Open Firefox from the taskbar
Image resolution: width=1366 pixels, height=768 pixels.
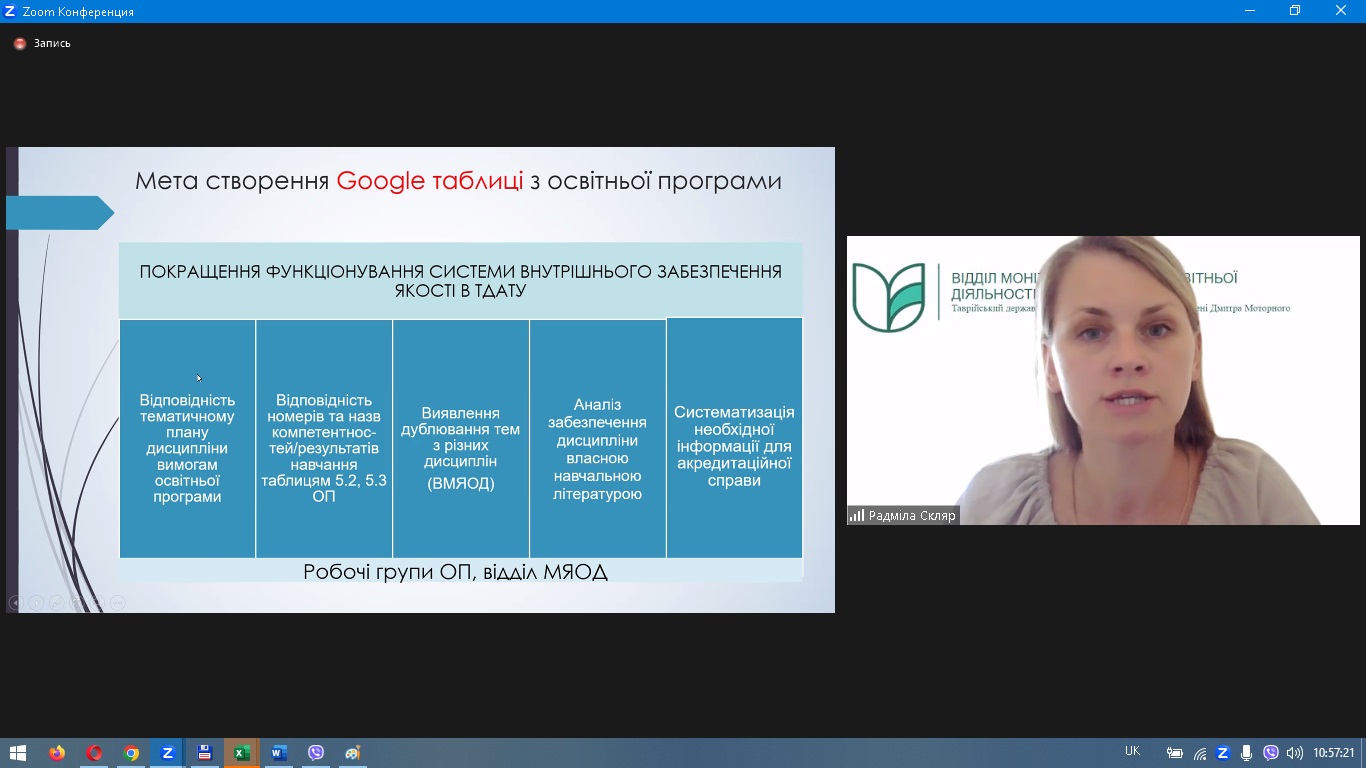click(57, 753)
